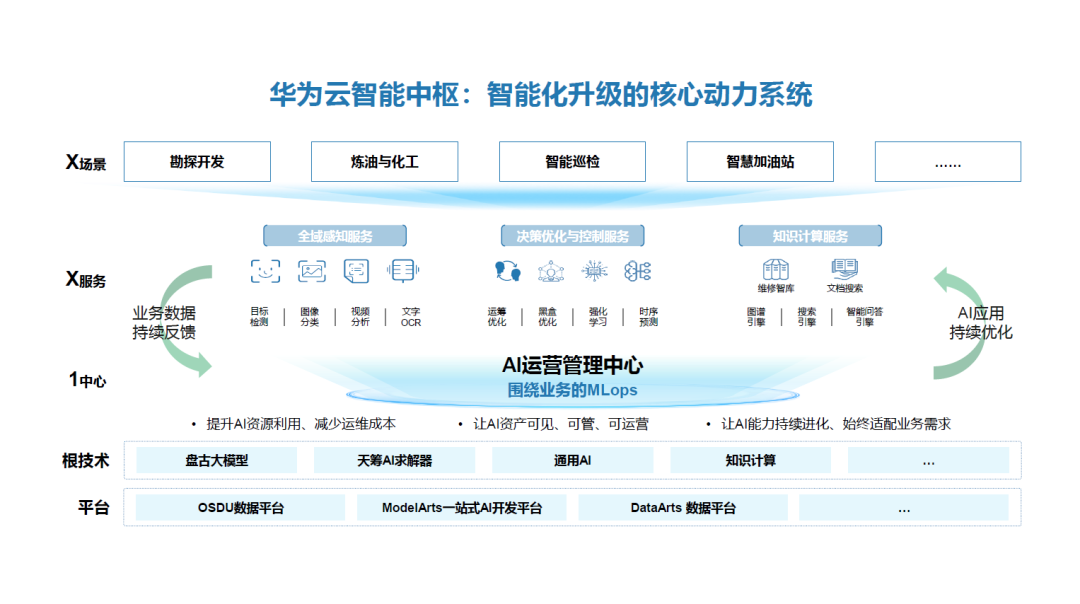1080x604 pixels.
Task: Click the 平台 row label
Action: [x=94, y=508]
